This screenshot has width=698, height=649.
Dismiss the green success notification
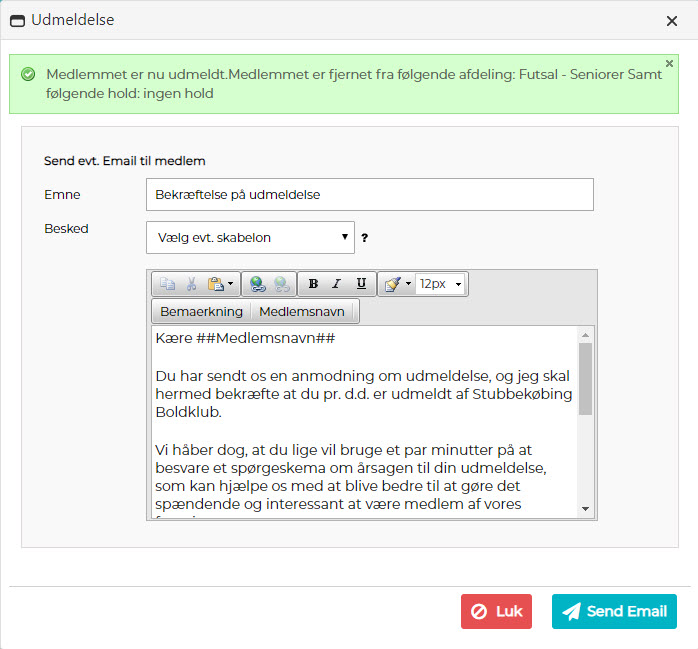point(669,63)
